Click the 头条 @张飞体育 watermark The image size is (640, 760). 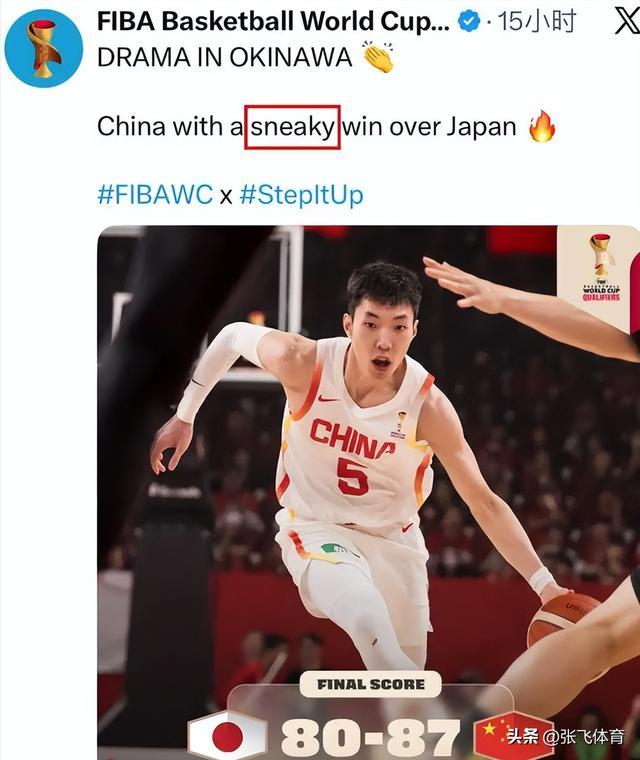(x=565, y=737)
